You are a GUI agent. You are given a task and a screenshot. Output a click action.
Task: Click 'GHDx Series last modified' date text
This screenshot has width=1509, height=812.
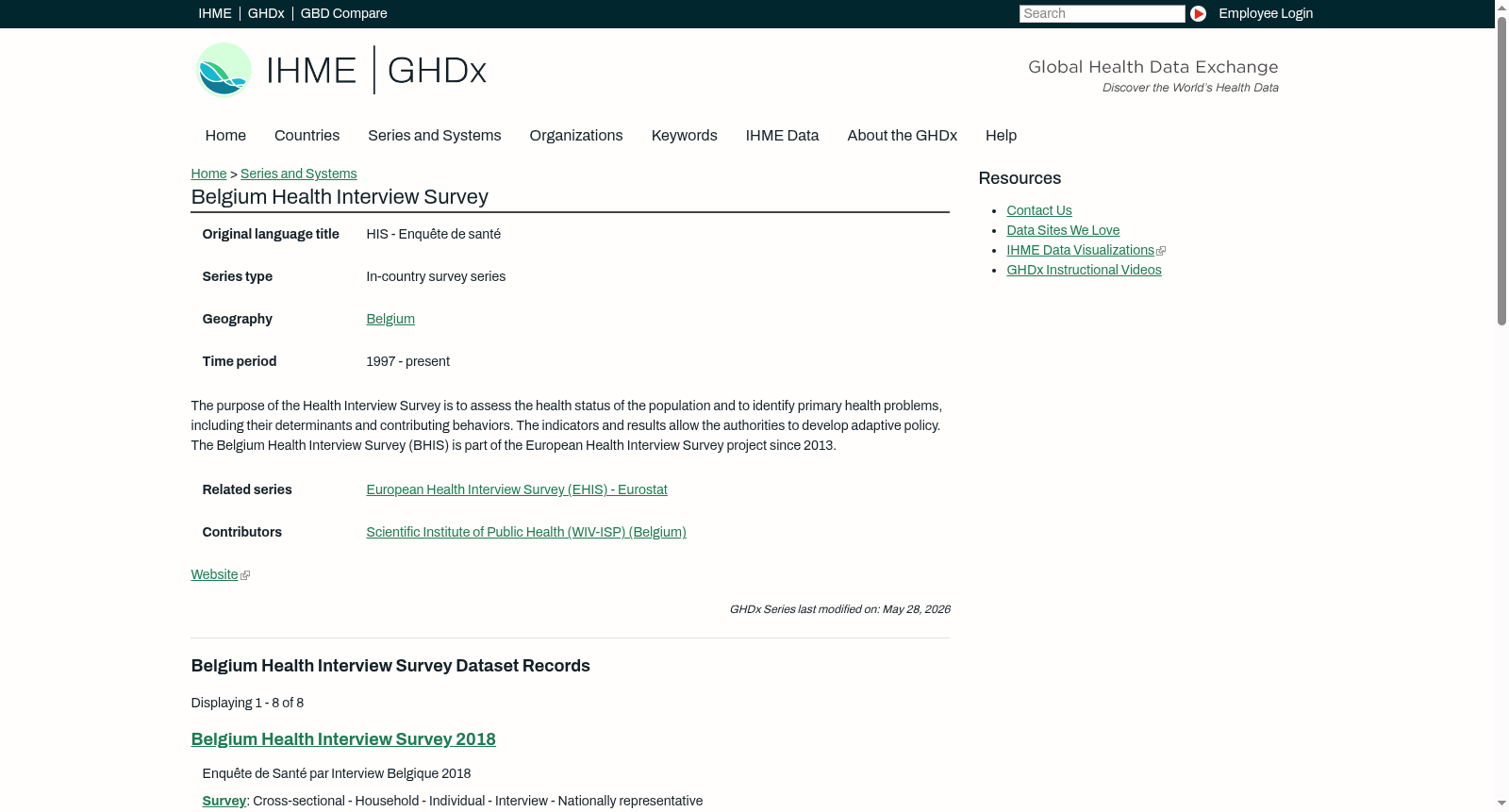point(839,609)
